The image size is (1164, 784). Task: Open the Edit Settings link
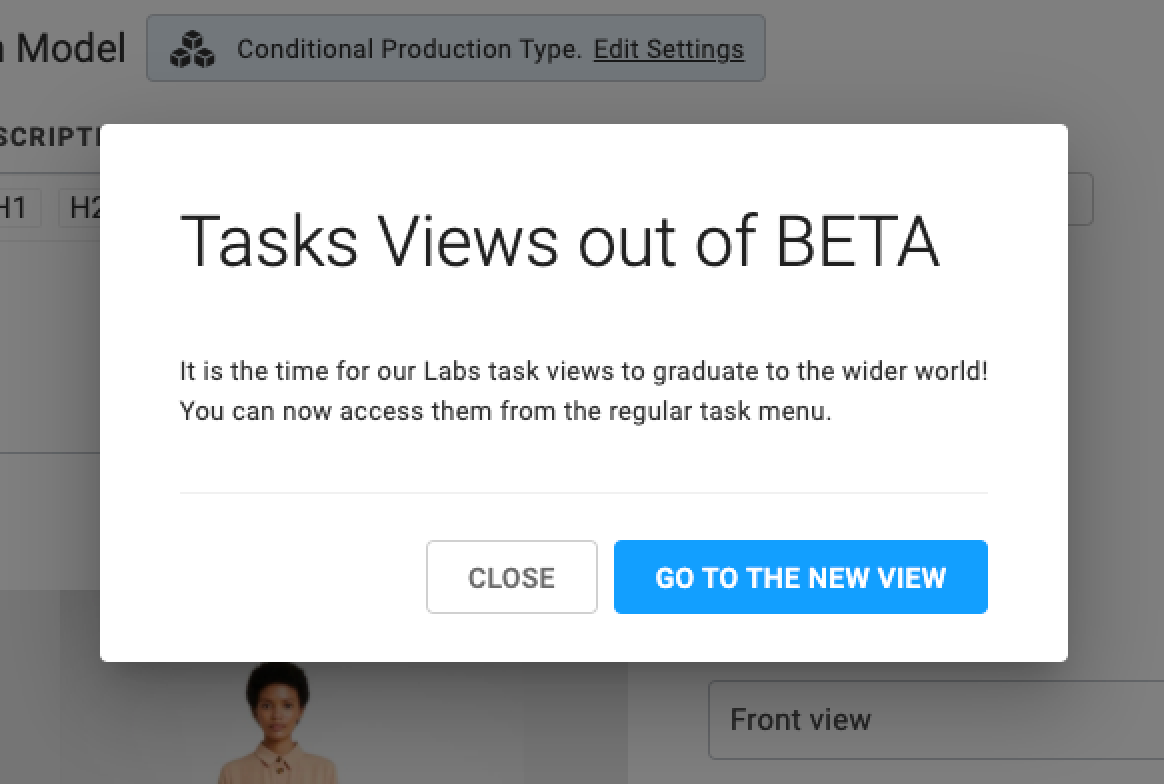click(668, 49)
